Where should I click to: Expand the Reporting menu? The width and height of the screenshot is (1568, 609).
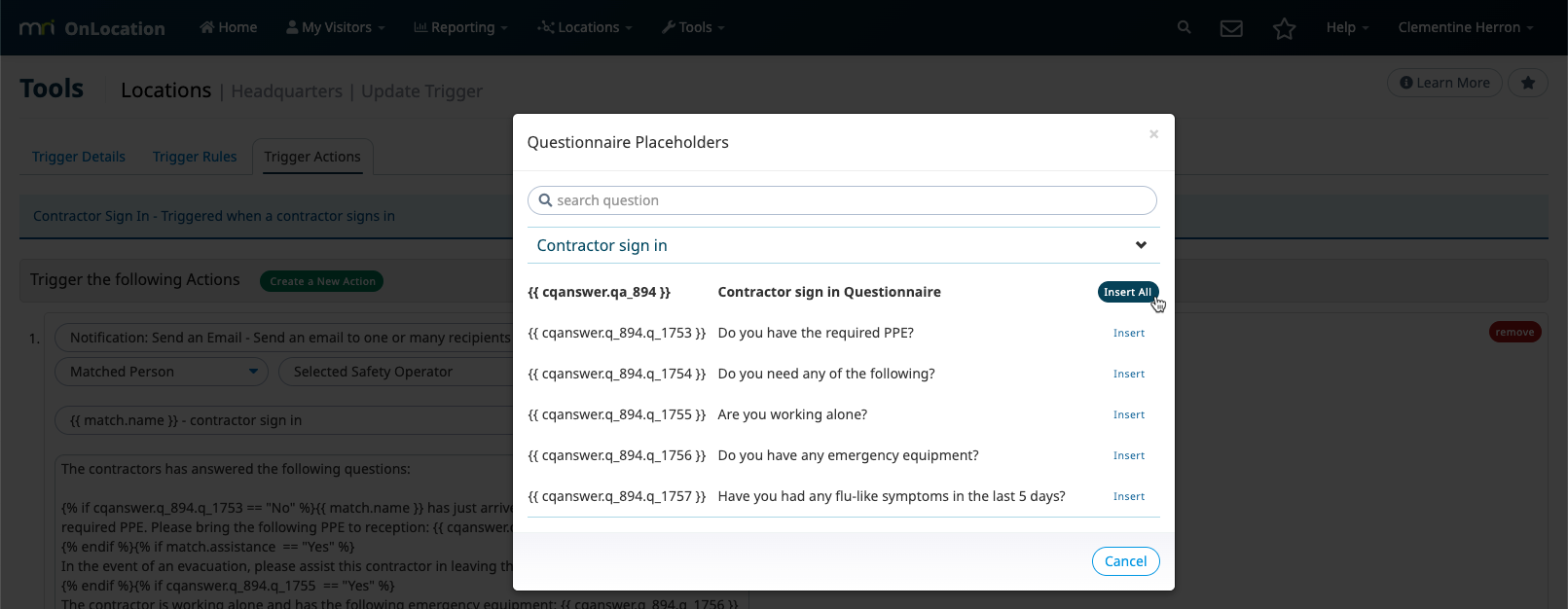tap(461, 27)
